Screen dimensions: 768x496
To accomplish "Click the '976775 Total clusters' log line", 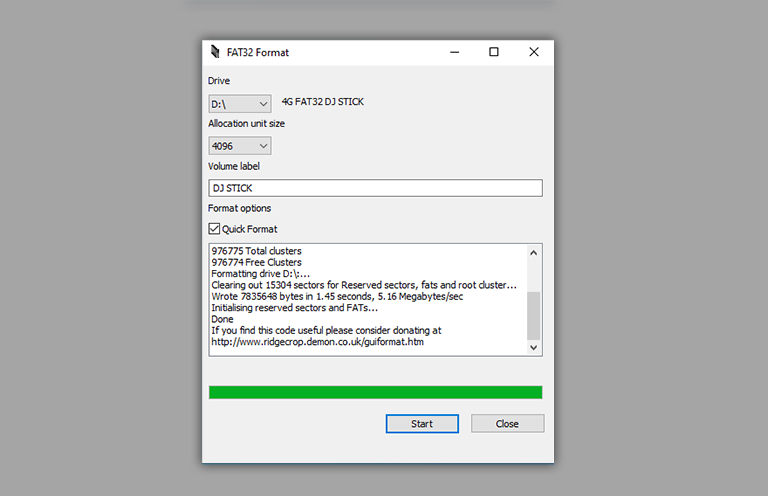I will [257, 251].
